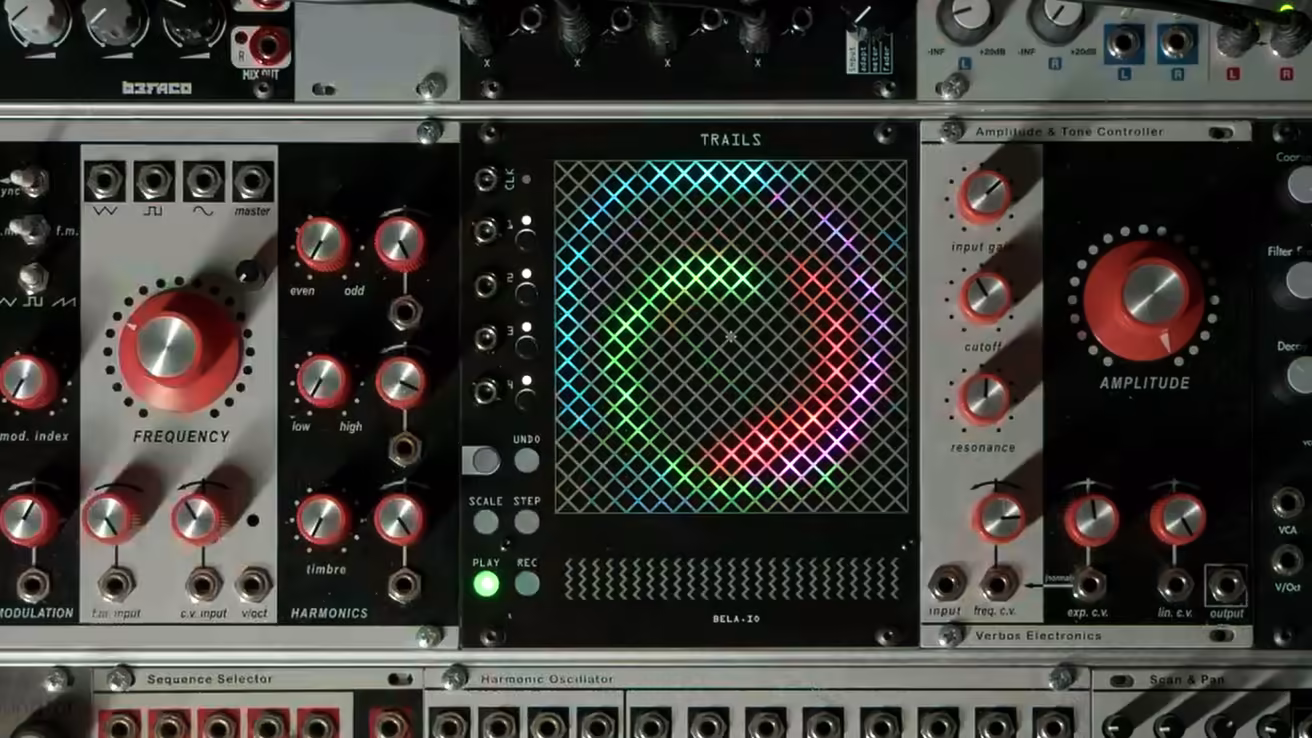The image size is (1312, 738).
Task: Click the VCA jack at the right edge
Action: [1287, 503]
